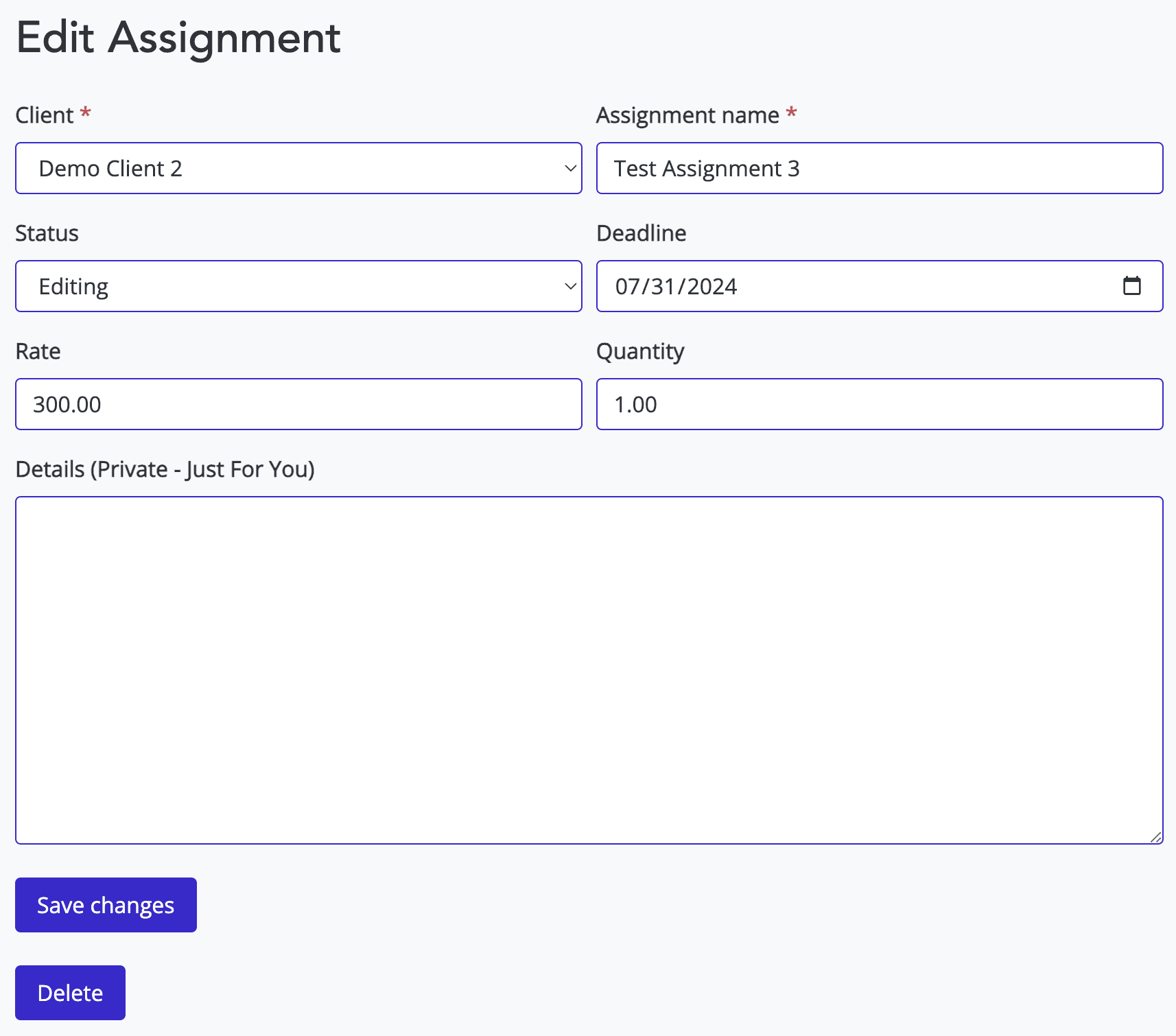Click the calendar icon in Deadline field

[1131, 285]
